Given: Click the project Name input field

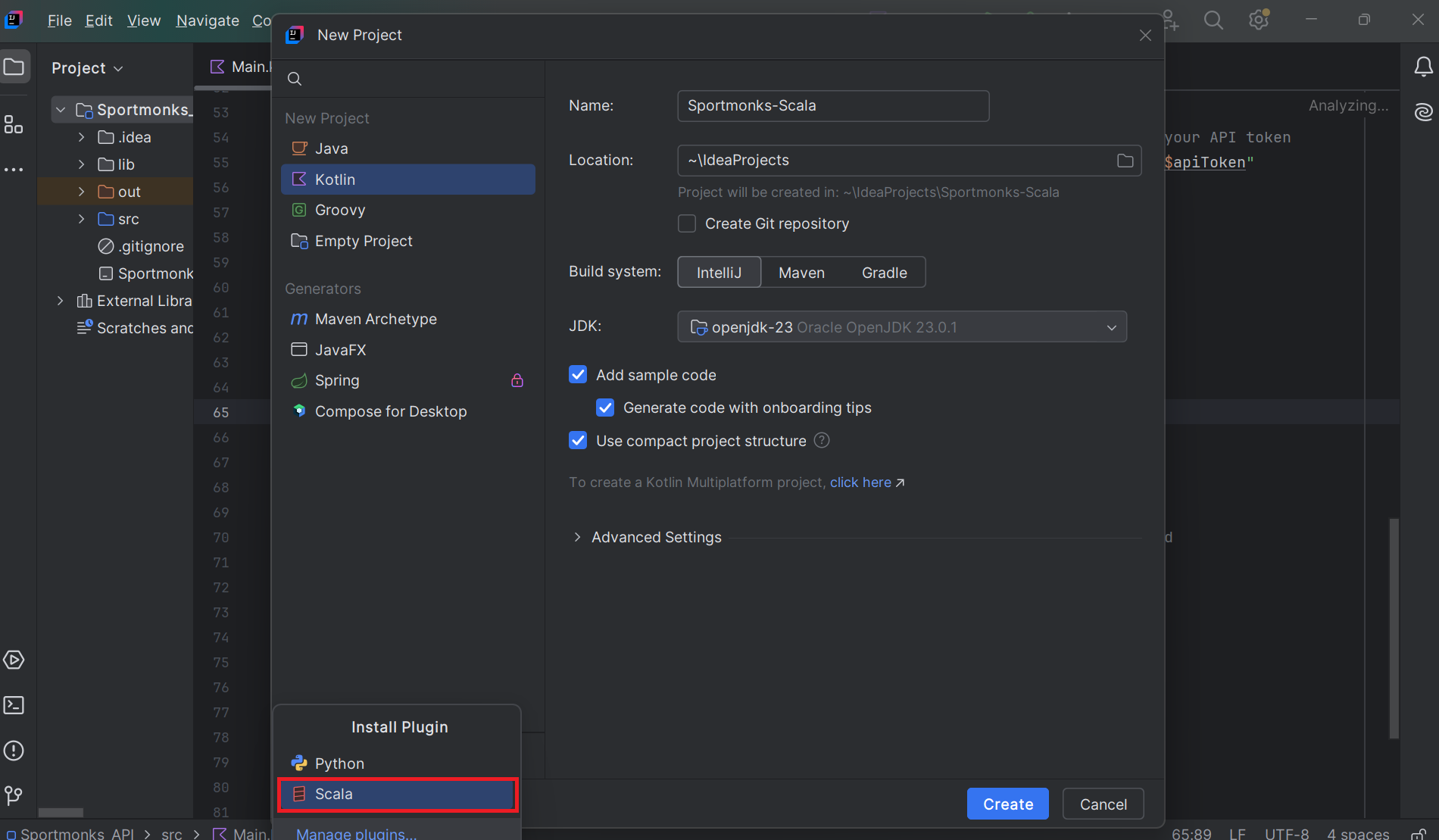Looking at the screenshot, I should 832,106.
